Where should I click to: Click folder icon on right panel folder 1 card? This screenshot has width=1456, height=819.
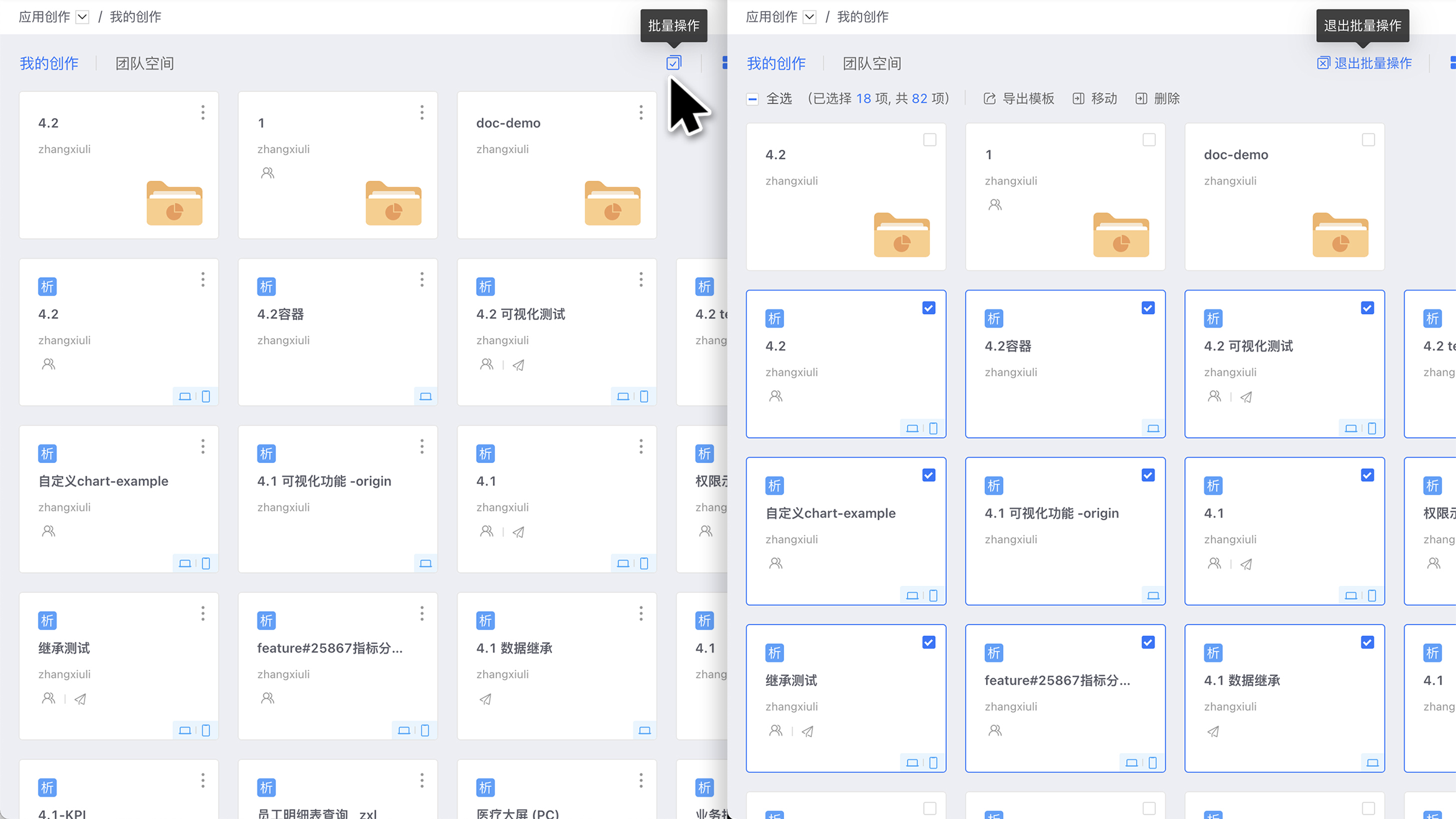1121,234
